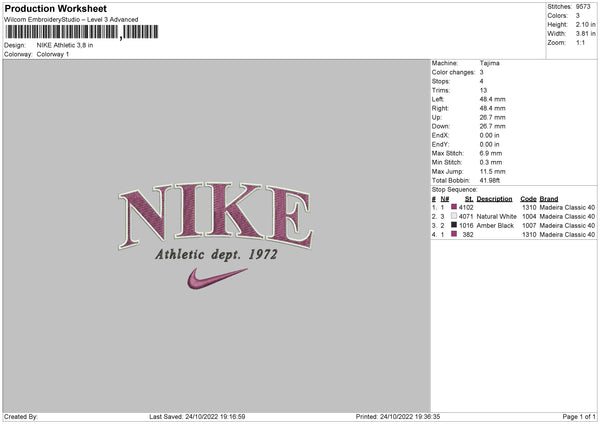Screen dimensions: 600x424
Task: Select the Natural White color swatch
Action: (454, 216)
